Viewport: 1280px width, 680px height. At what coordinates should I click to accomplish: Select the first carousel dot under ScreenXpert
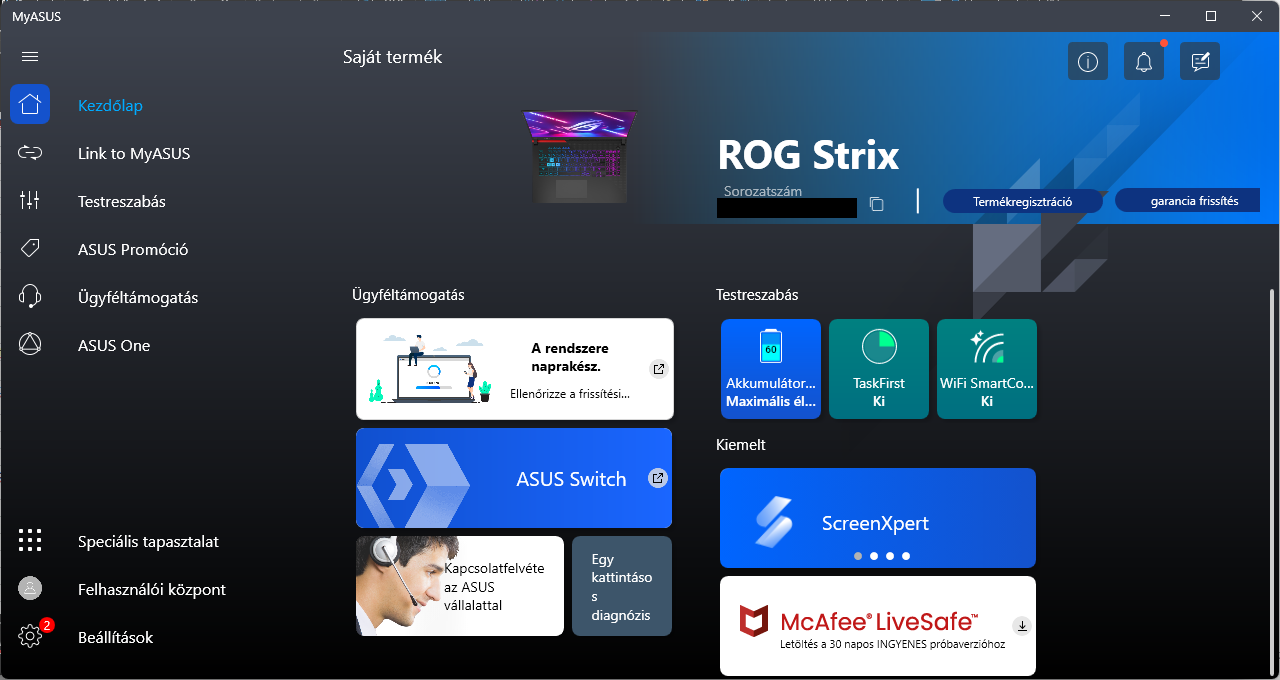click(x=858, y=555)
